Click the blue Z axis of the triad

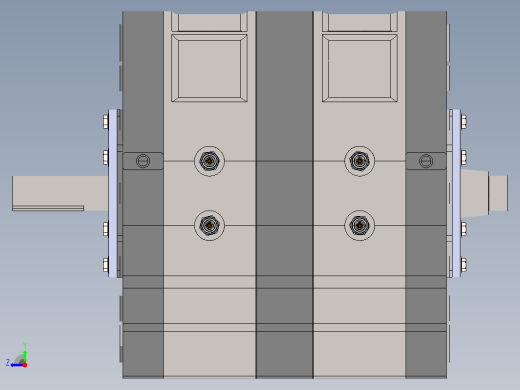tap(16, 365)
